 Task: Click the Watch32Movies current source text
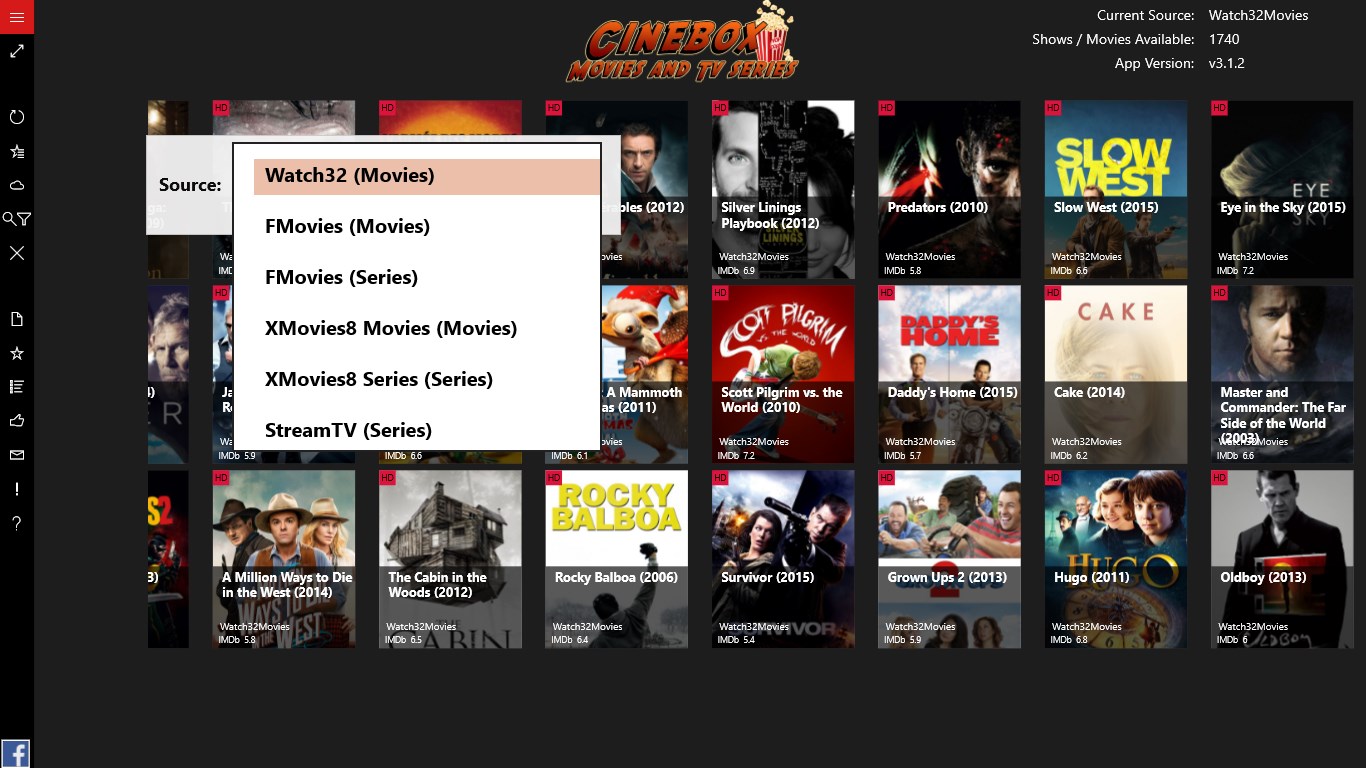[1258, 15]
